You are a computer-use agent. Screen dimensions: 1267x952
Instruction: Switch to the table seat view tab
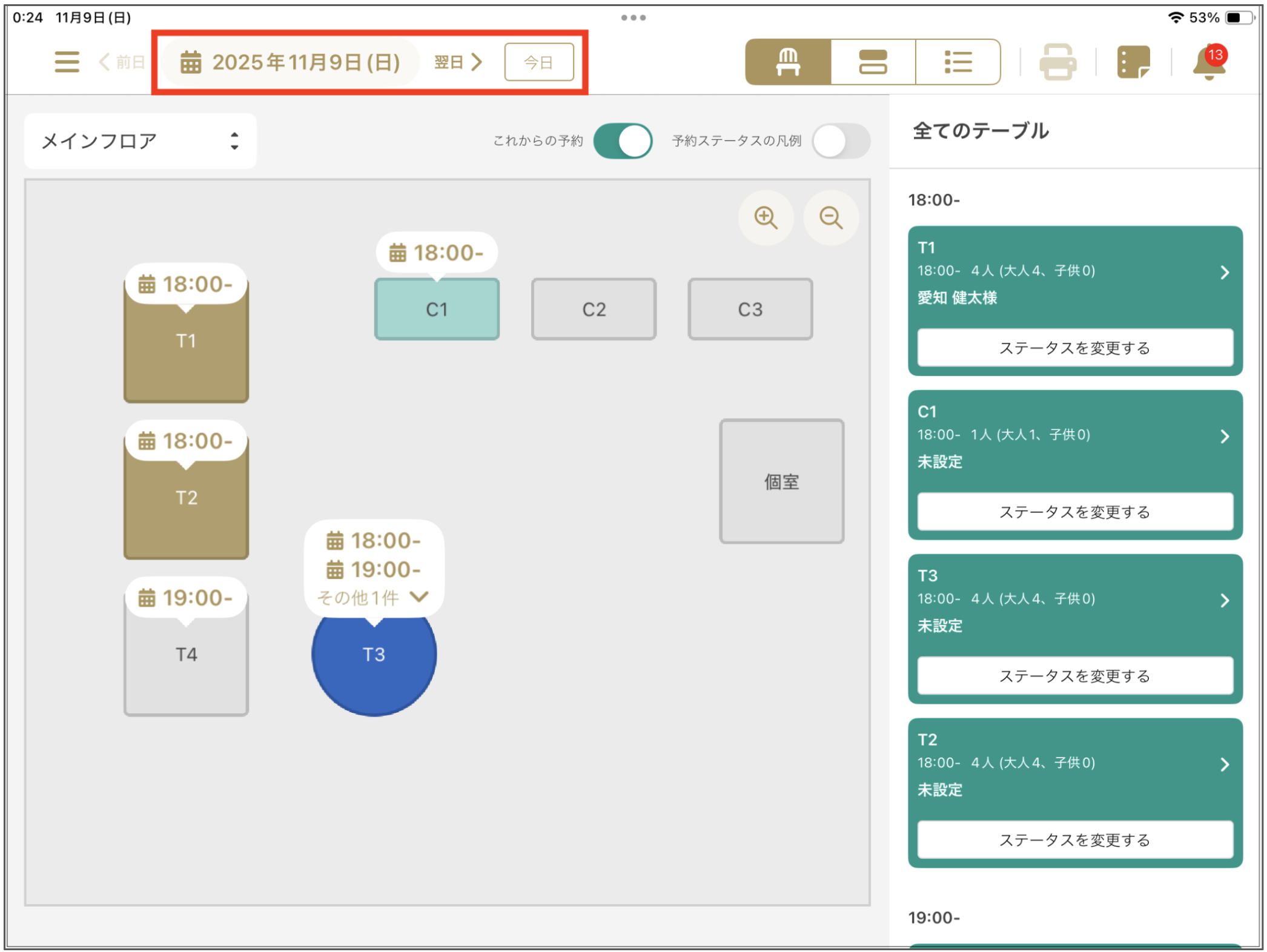tap(787, 62)
